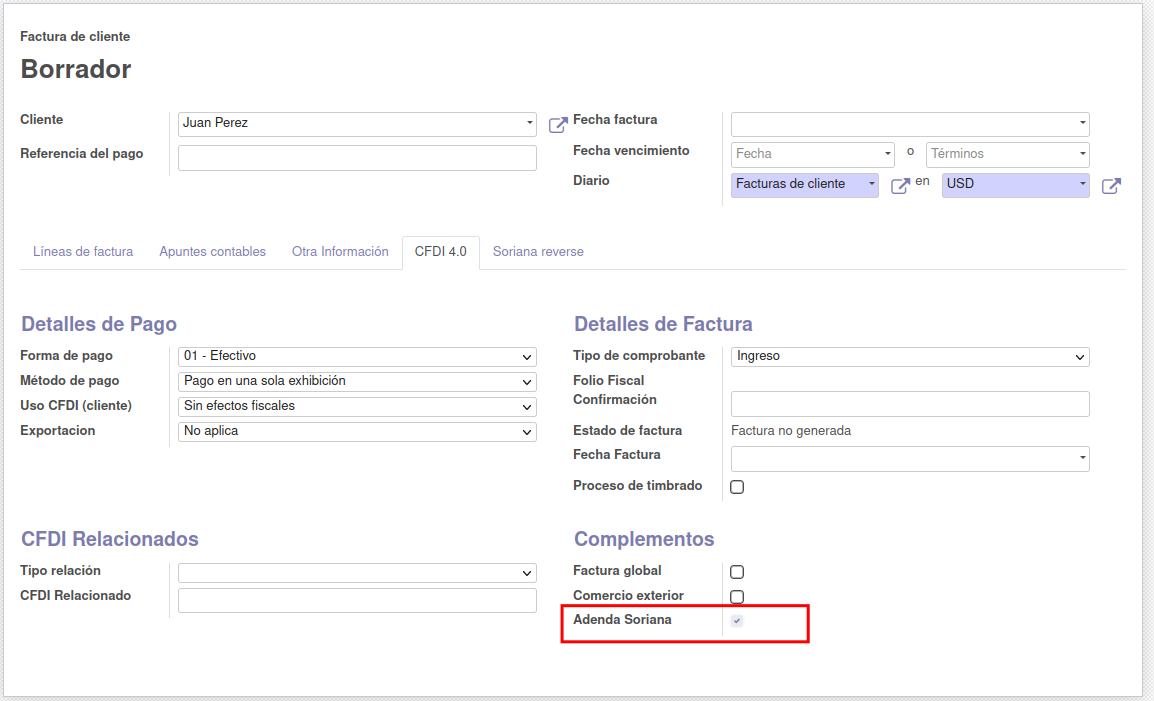Viewport: 1154px width, 701px height.
Task: Expand the Exportacion dropdown
Action: [357, 432]
